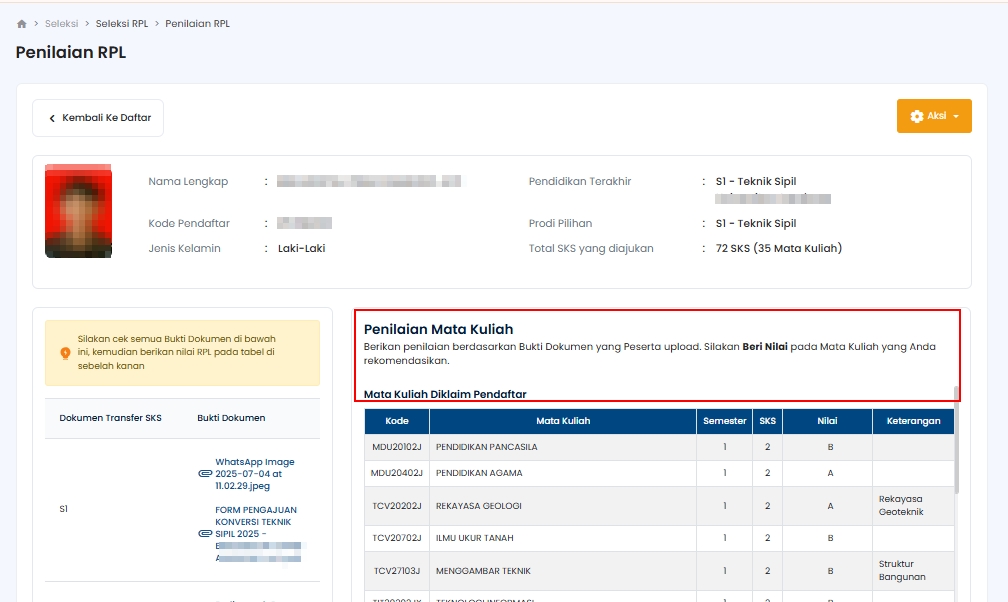Image resolution: width=1008 pixels, height=602 pixels.
Task: Select the Penilaian RPL breadcrumb item
Action: (x=197, y=23)
